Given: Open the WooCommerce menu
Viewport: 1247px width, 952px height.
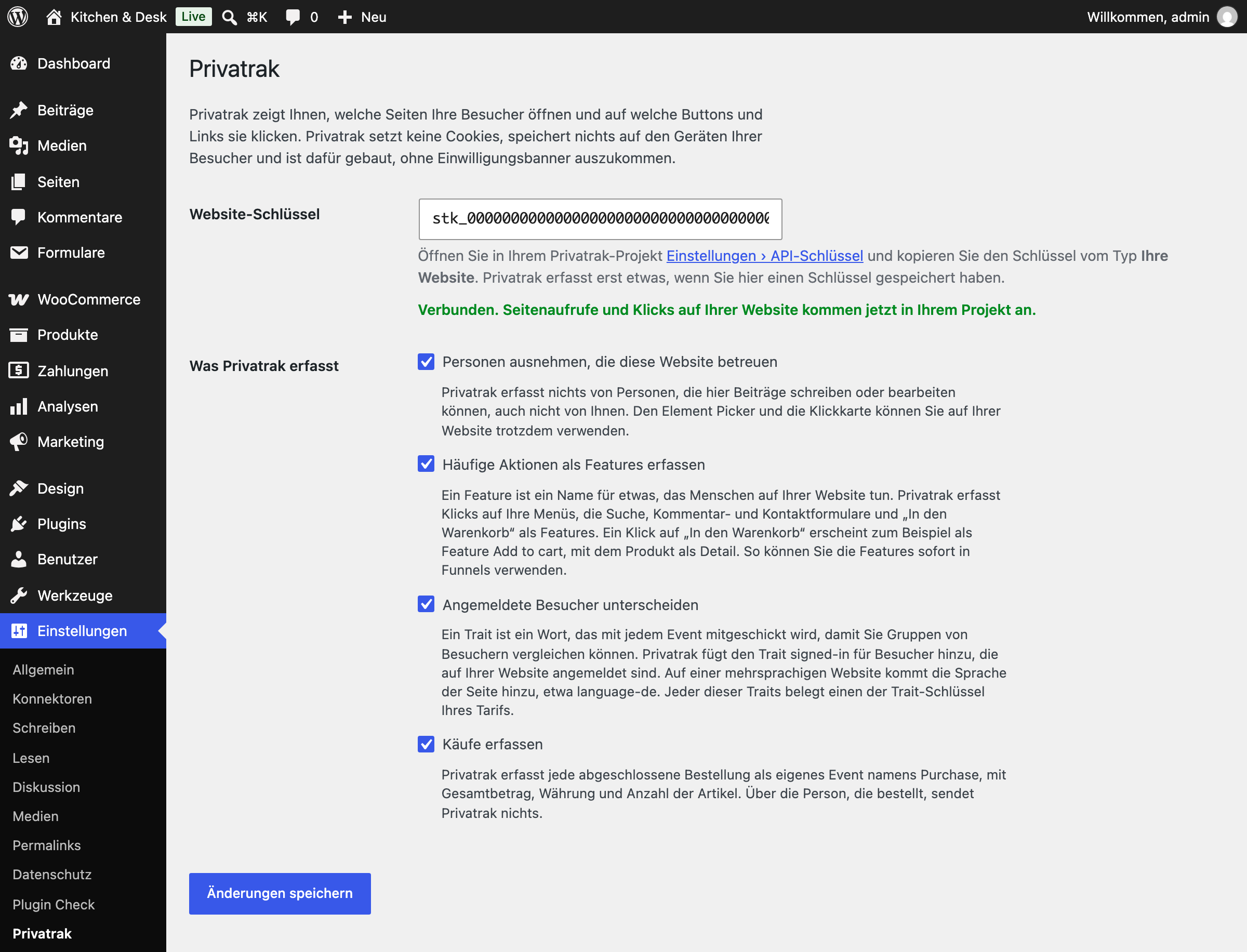Looking at the screenshot, I should (83, 299).
